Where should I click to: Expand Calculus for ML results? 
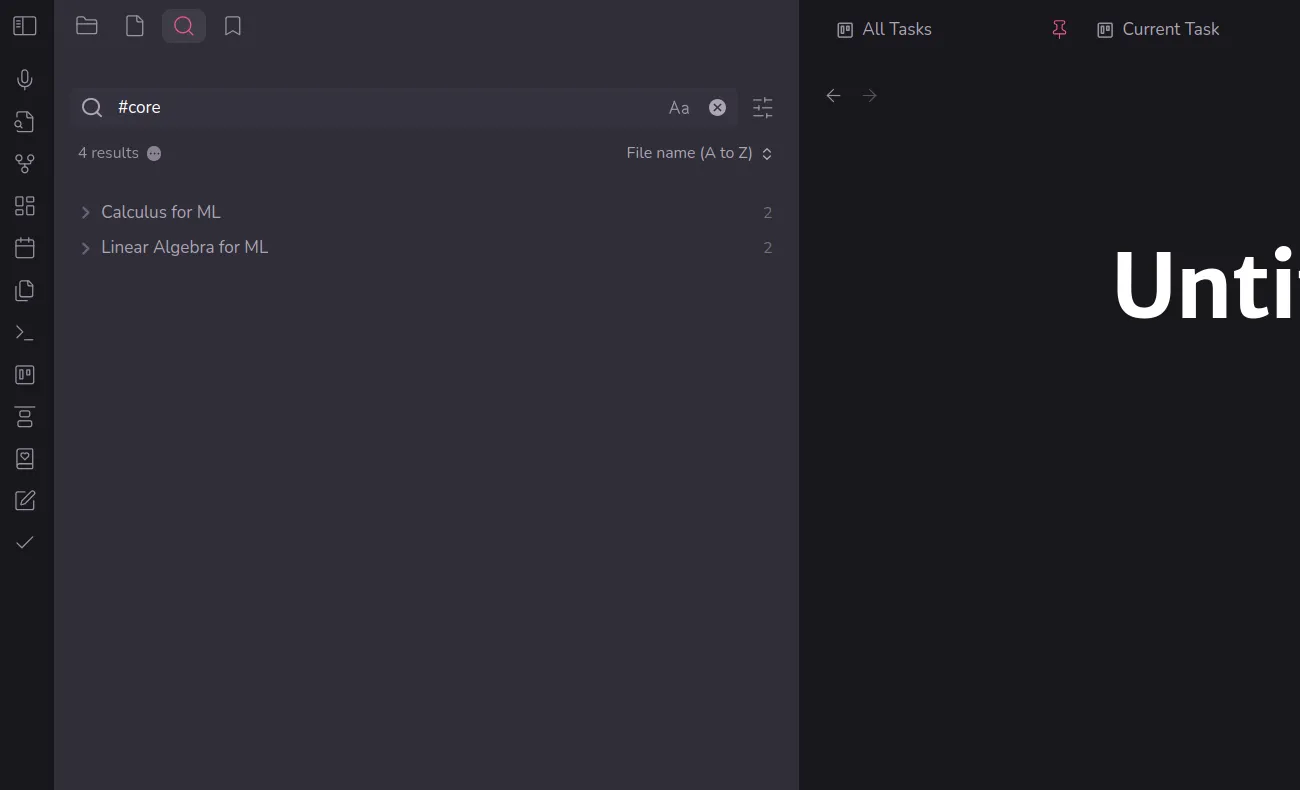coord(86,212)
